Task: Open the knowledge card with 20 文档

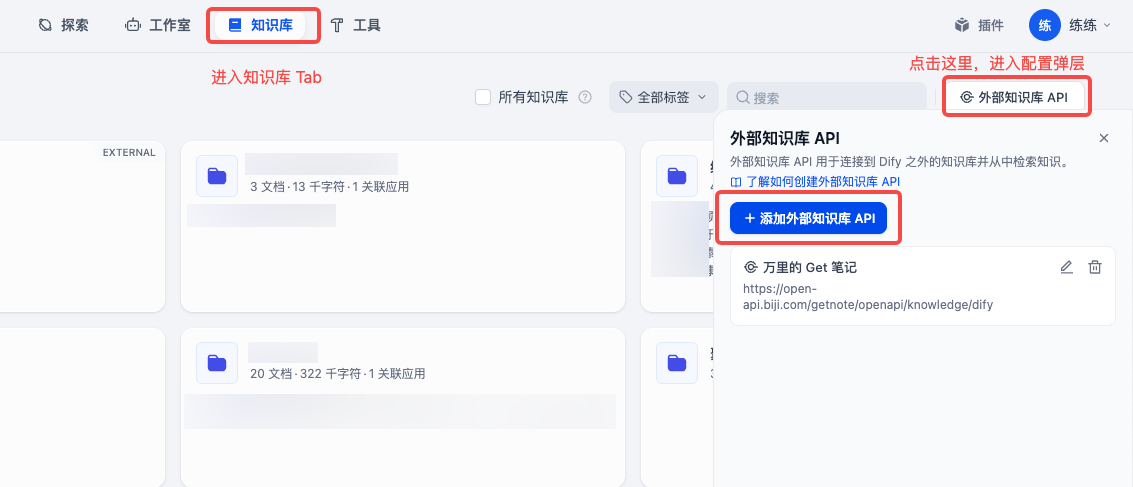Action: pyautogui.click(x=402, y=407)
